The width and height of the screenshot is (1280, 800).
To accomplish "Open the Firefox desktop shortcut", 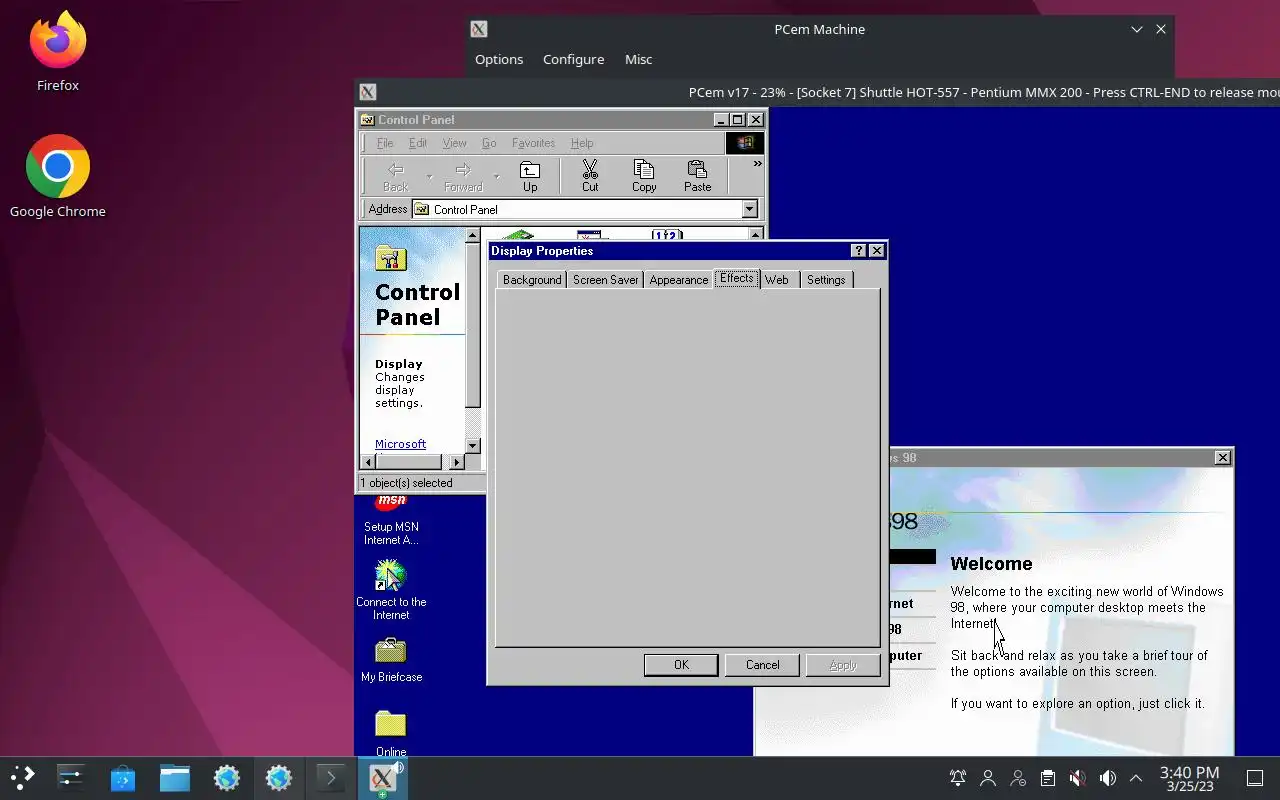I will [x=58, y=52].
